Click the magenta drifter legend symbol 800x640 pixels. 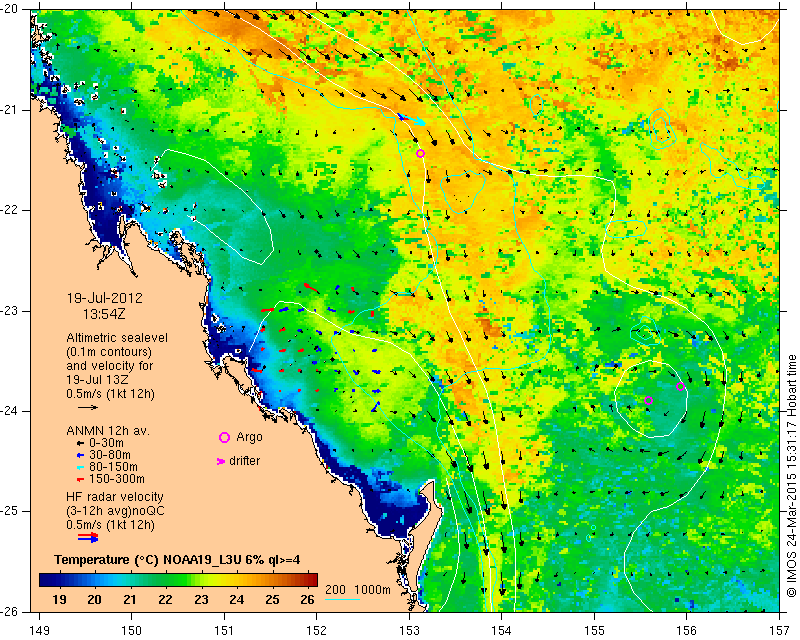click(221, 461)
